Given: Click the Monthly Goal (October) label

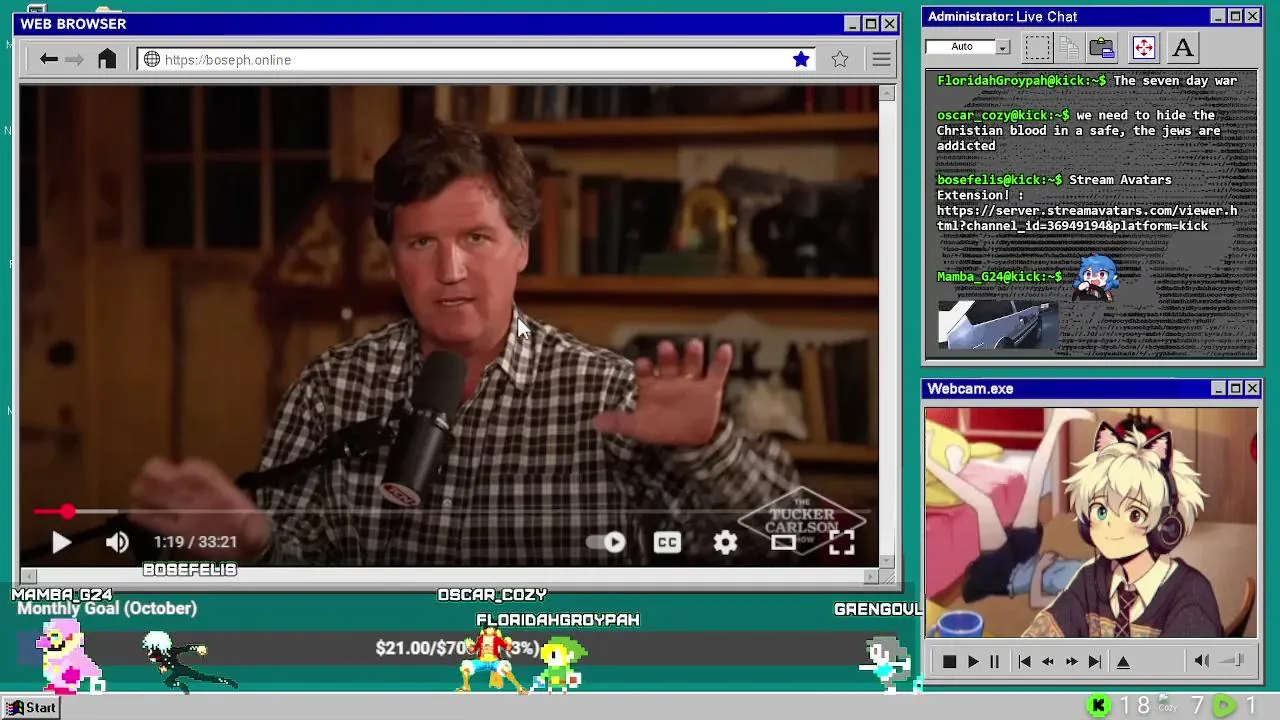Looking at the screenshot, I should pyautogui.click(x=107, y=608).
